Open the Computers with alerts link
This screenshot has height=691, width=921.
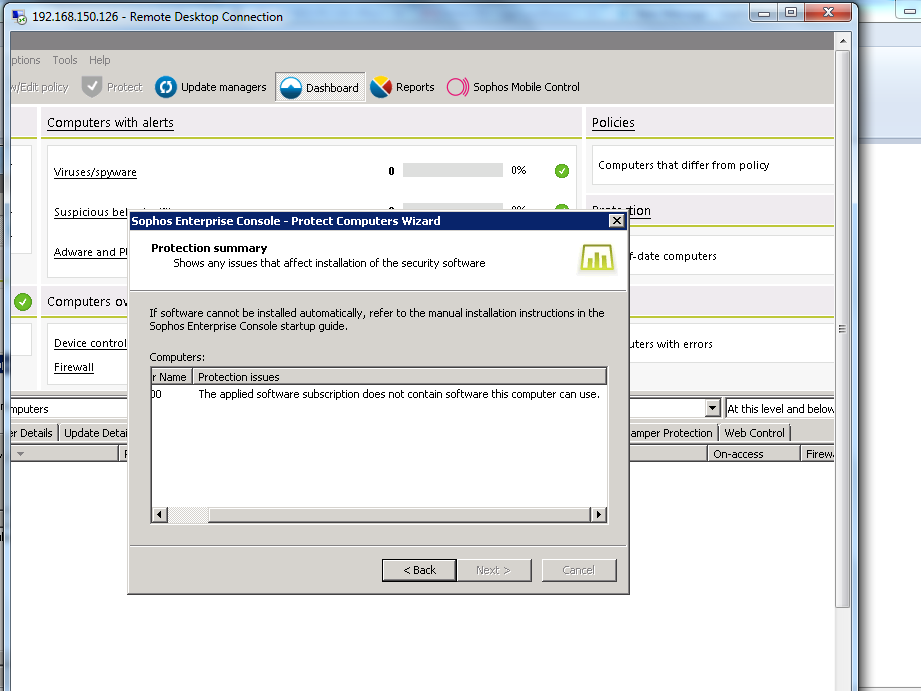coord(110,123)
